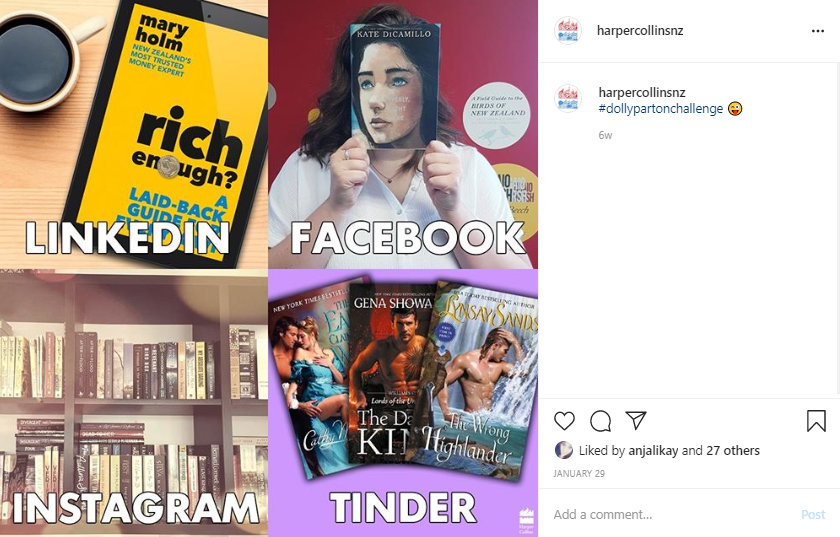Viewport: 840px width, 537px height.
Task: Click the small liker avatar thumbnail
Action: tap(564, 450)
